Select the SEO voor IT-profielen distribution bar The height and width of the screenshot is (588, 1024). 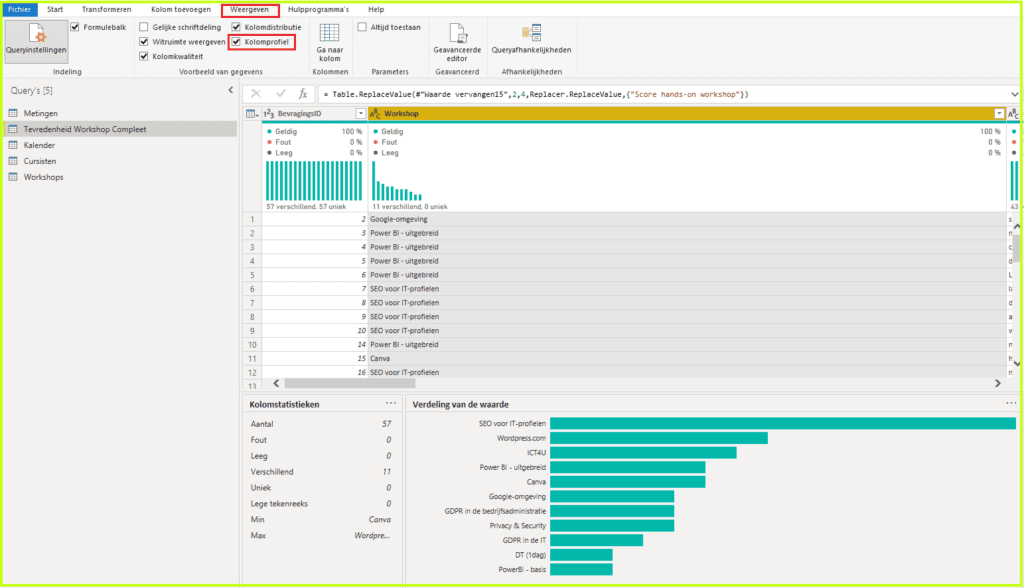(783, 423)
